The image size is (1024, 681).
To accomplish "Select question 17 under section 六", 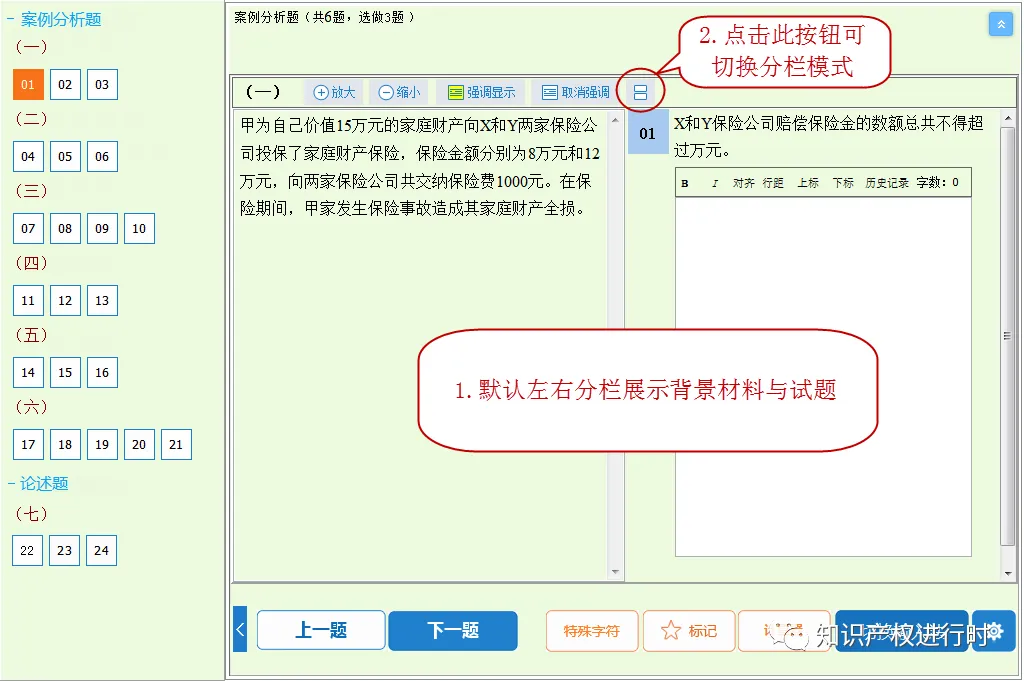I will coord(27,444).
